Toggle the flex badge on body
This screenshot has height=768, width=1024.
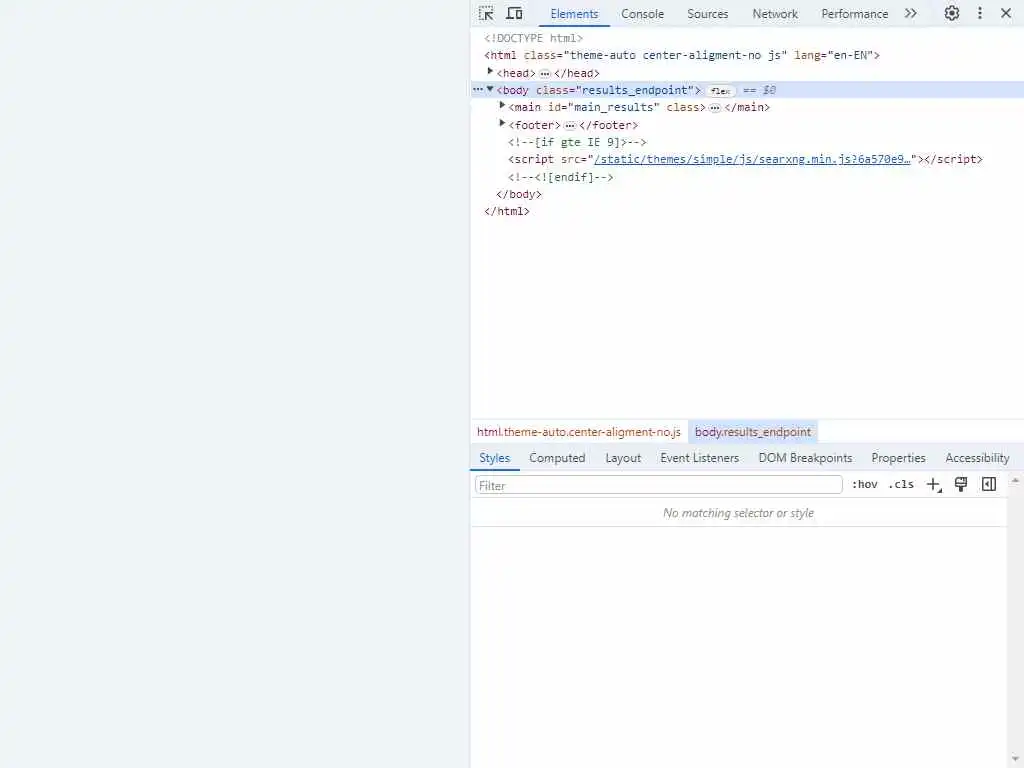720,91
